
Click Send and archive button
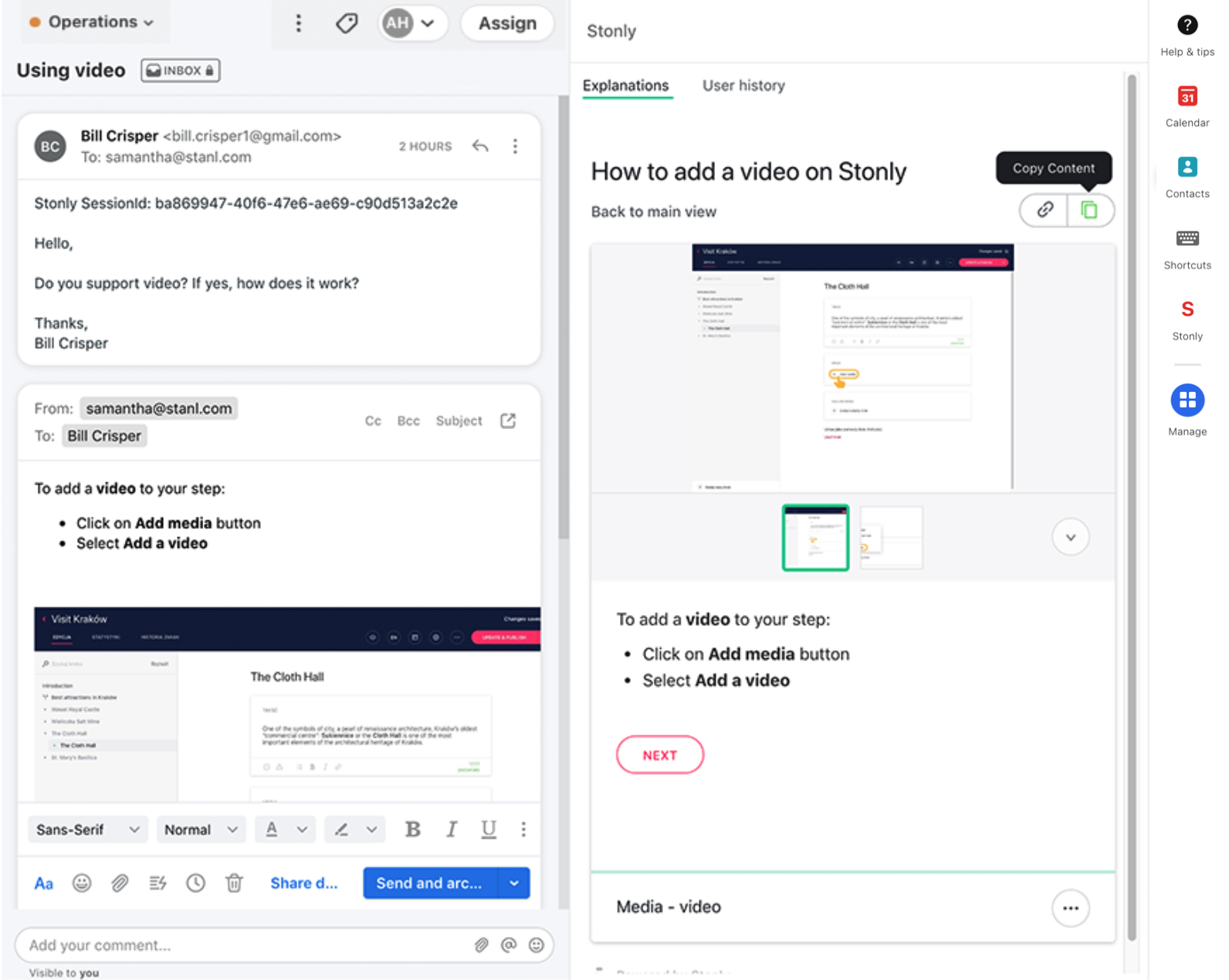point(431,883)
